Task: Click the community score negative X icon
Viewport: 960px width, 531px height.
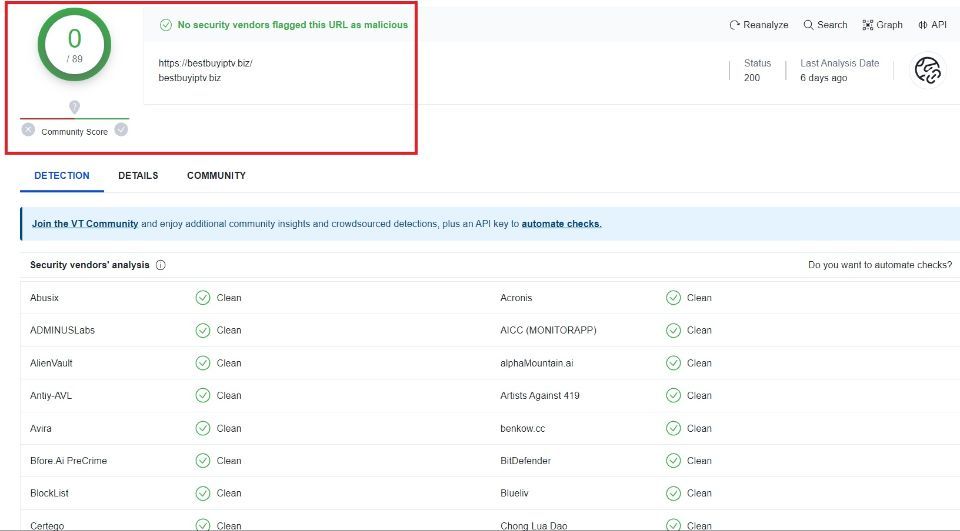Action: (28, 130)
